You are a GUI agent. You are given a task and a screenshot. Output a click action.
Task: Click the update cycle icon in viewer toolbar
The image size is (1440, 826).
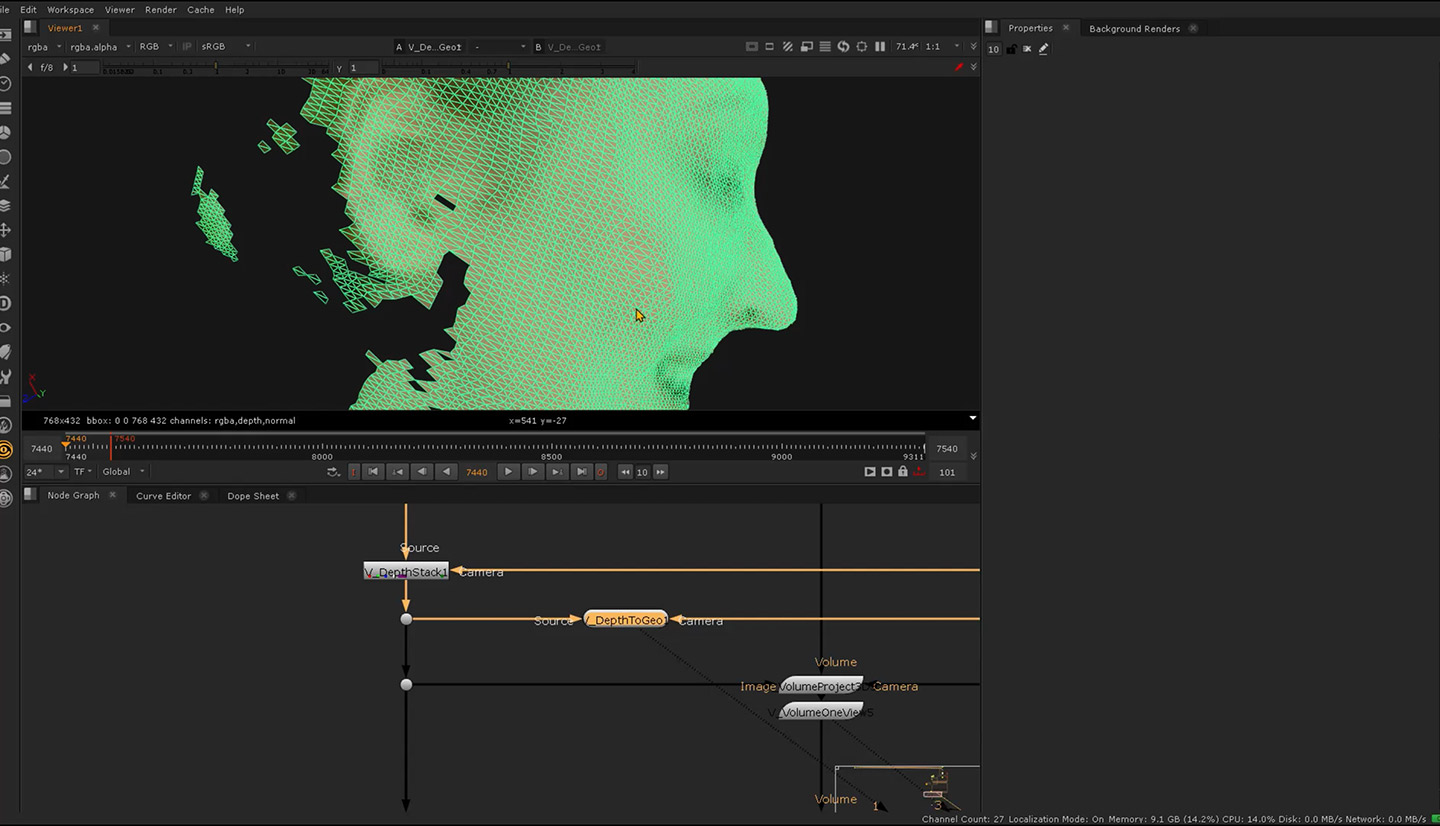point(843,46)
